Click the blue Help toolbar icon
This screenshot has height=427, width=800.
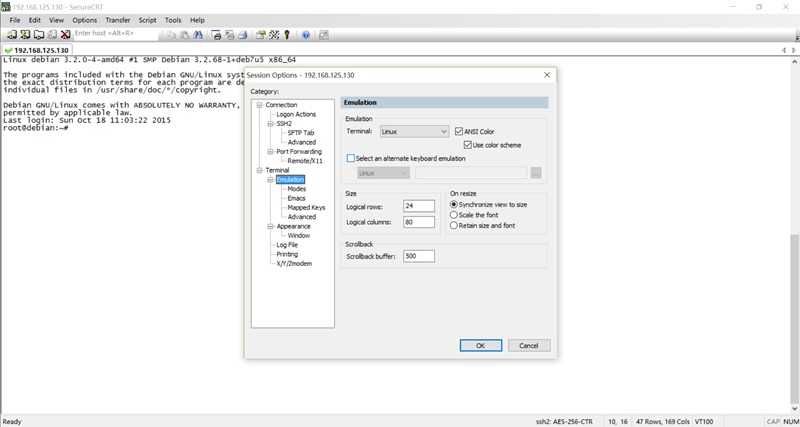pyautogui.click(x=306, y=35)
